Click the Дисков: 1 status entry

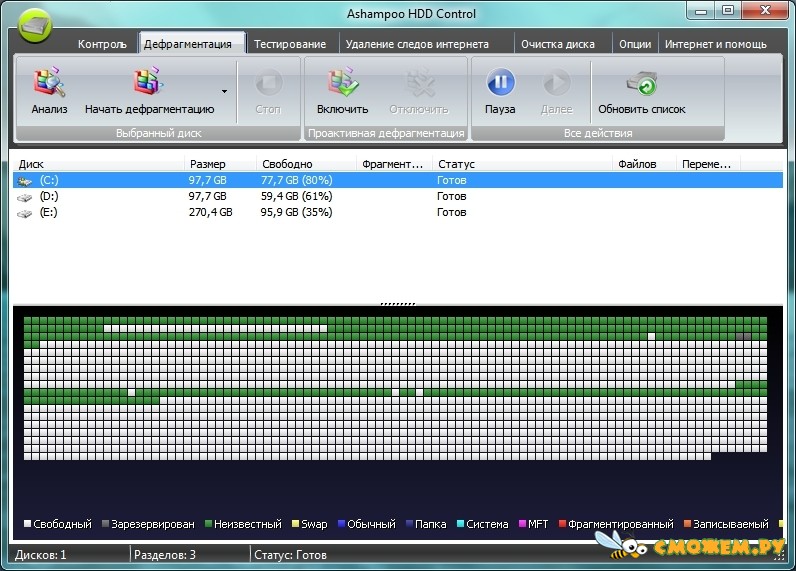41,555
